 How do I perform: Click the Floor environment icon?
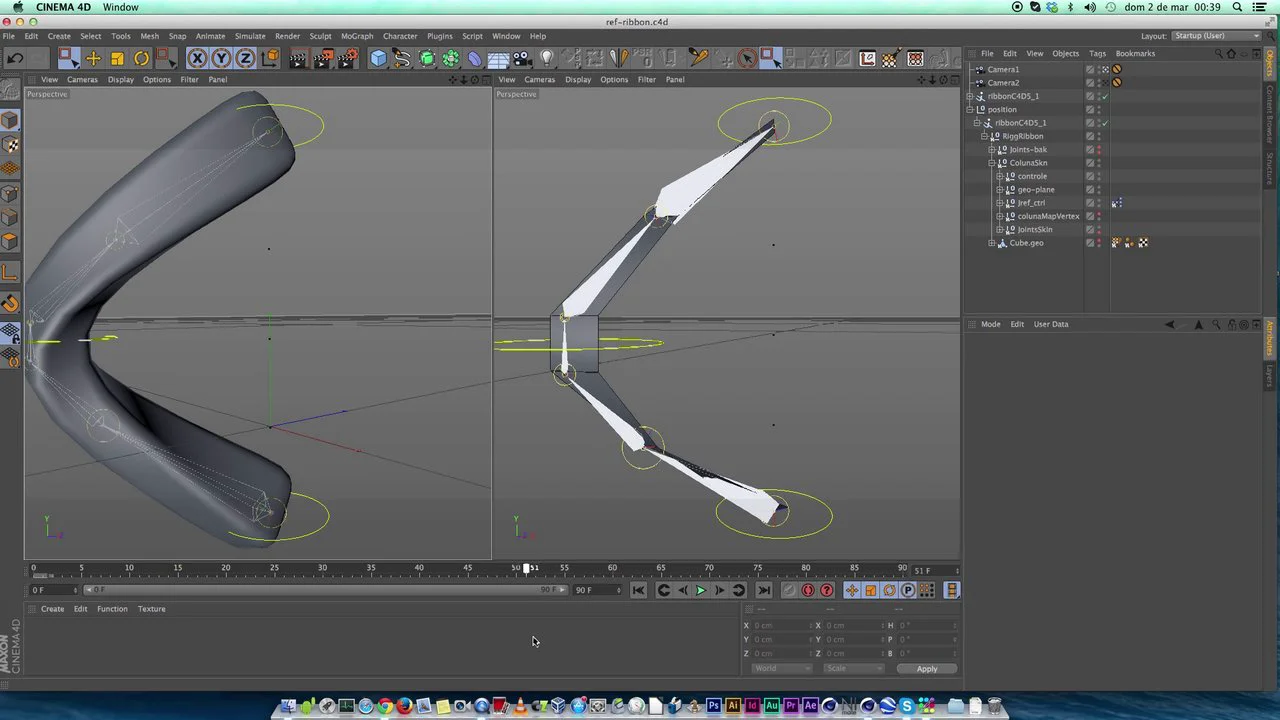498,59
